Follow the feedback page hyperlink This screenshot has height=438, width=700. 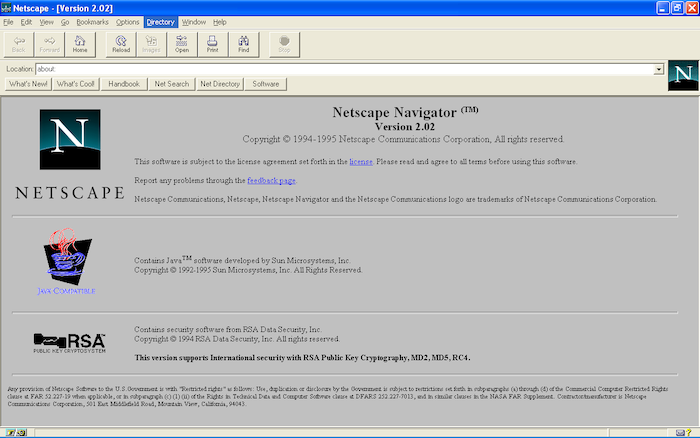point(271,180)
